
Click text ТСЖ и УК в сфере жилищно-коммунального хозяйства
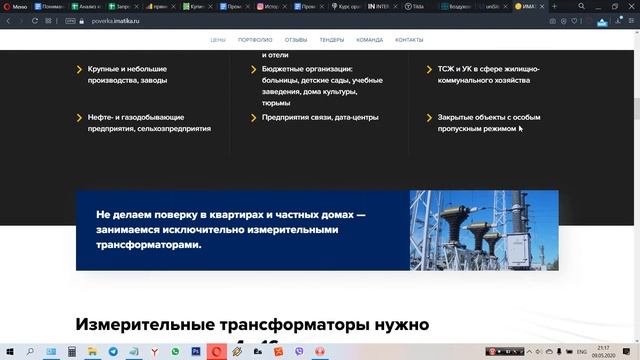pos(488,75)
